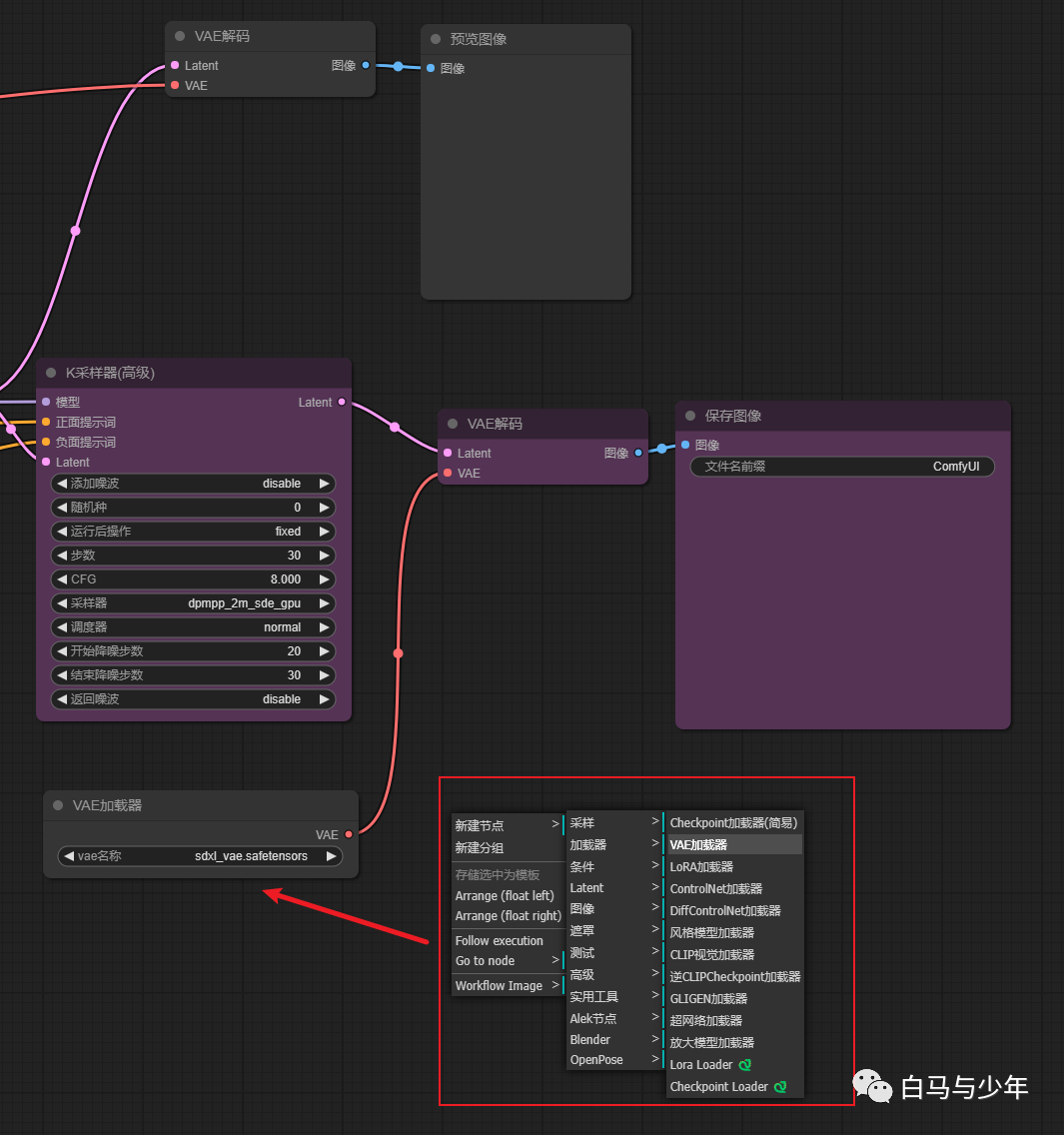Image resolution: width=1064 pixels, height=1135 pixels.
Task: Click the 图像 input port on 保存图像
Action: (685, 445)
